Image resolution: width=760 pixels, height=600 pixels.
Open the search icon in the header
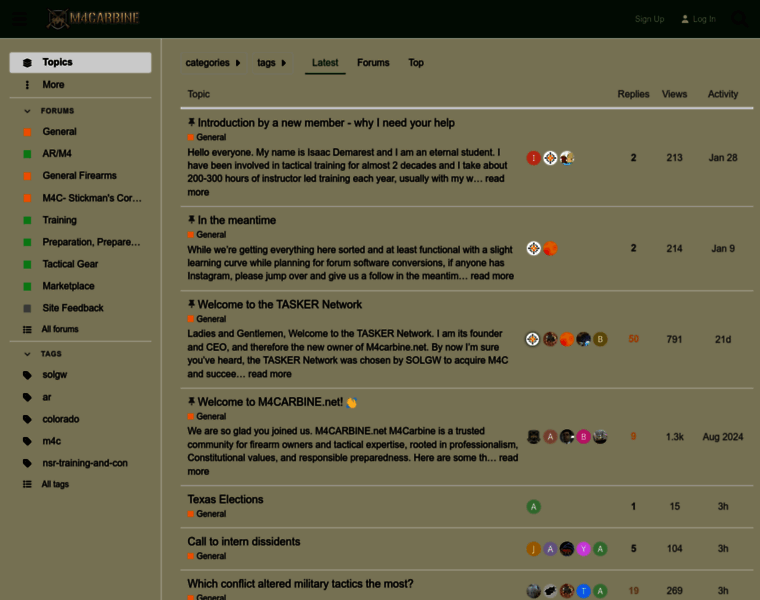(737, 18)
